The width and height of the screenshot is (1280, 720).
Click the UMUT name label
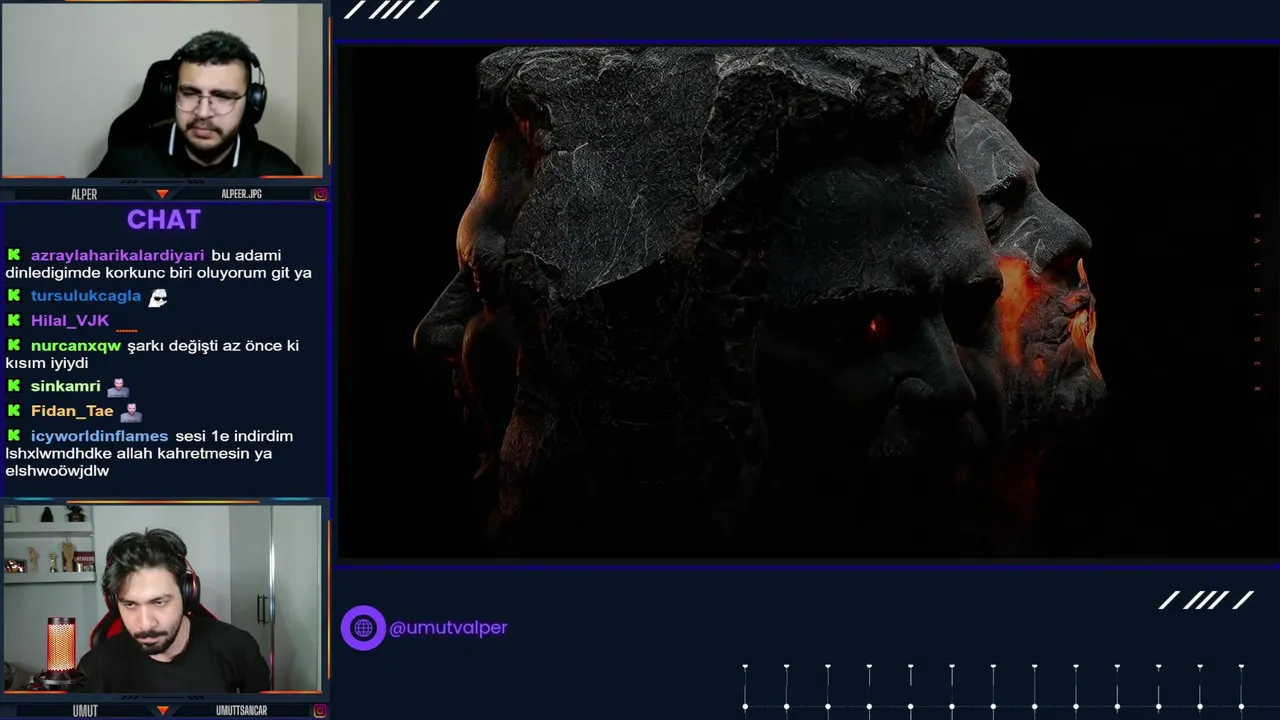coord(85,710)
